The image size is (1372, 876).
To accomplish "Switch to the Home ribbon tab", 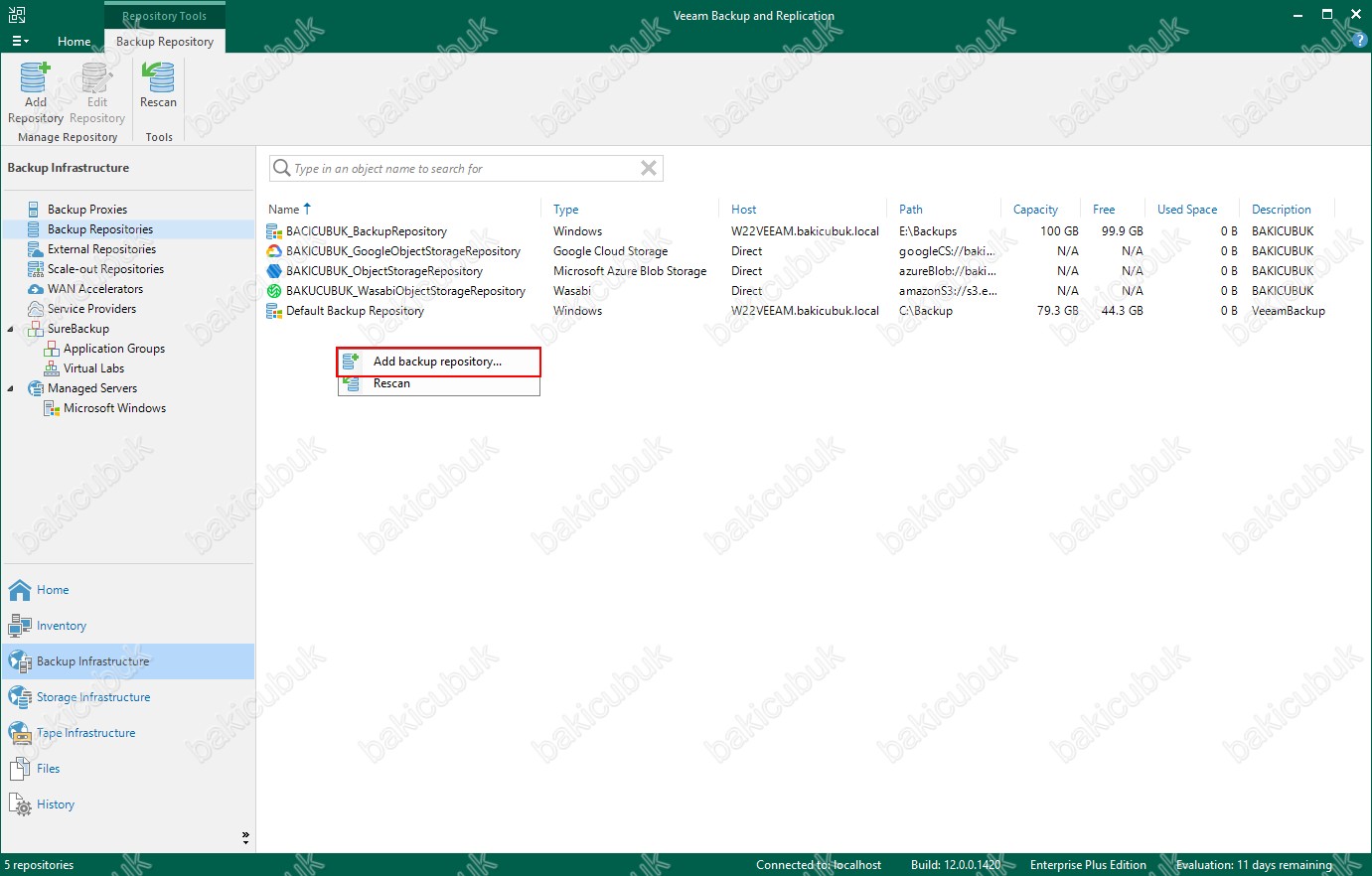I will pyautogui.click(x=75, y=42).
